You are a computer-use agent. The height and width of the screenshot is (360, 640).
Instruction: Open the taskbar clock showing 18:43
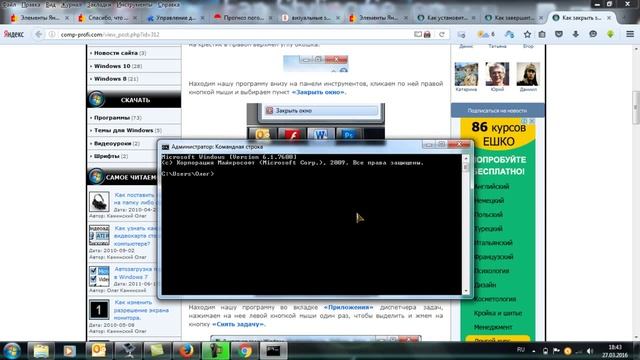click(x=615, y=351)
